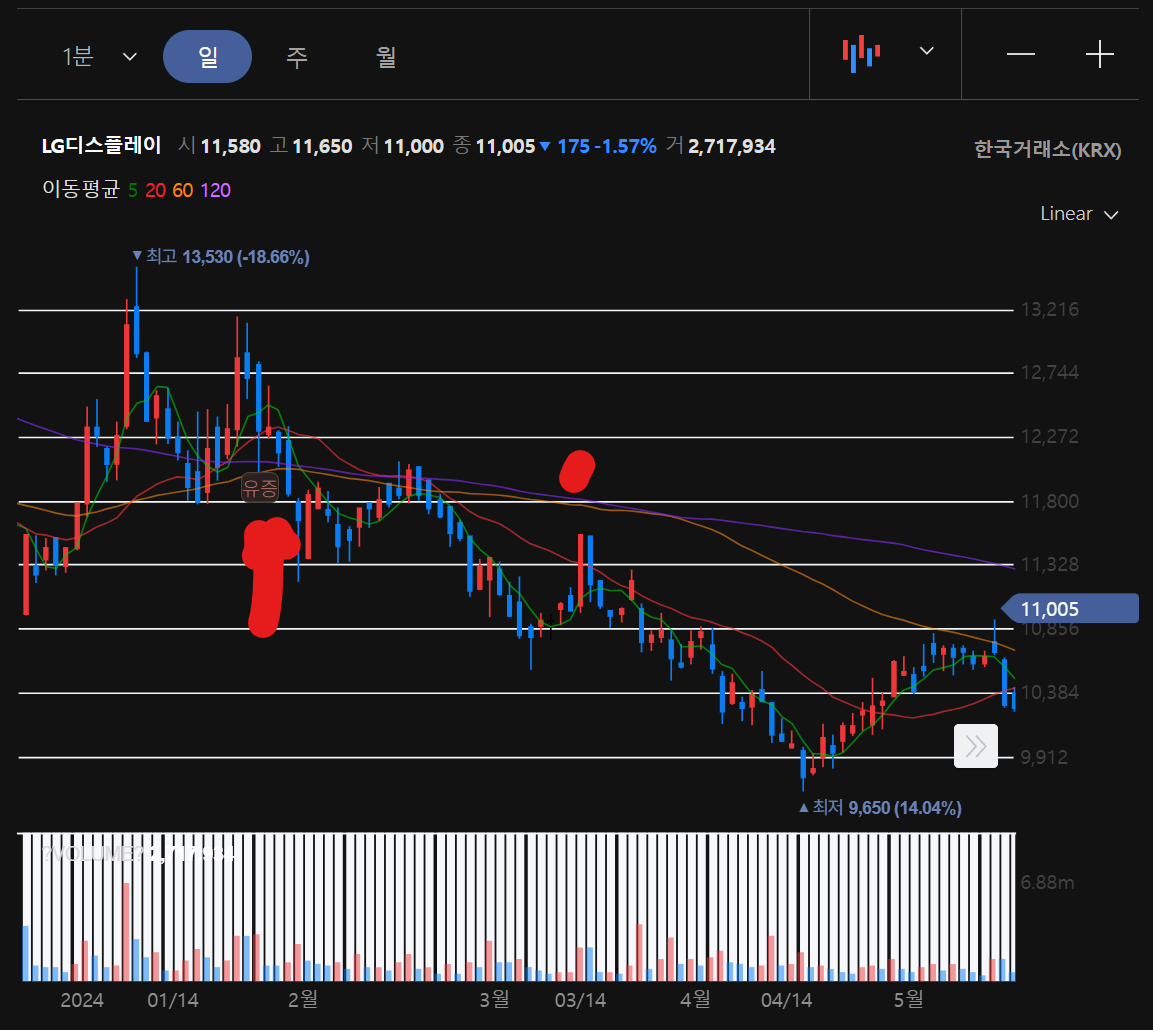The image size is (1153, 1030).
Task: Open the Linear scale dropdown
Action: click(1079, 214)
